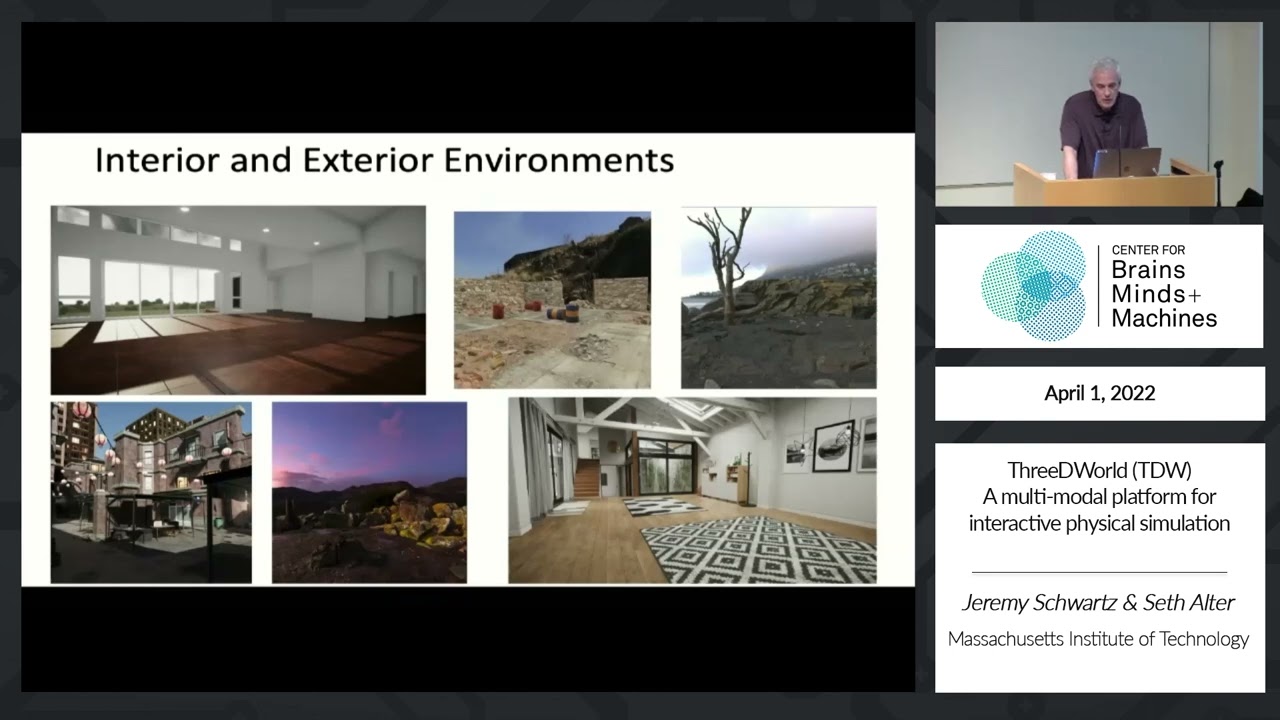Click the dead tree on rocky coast image

pos(779,298)
